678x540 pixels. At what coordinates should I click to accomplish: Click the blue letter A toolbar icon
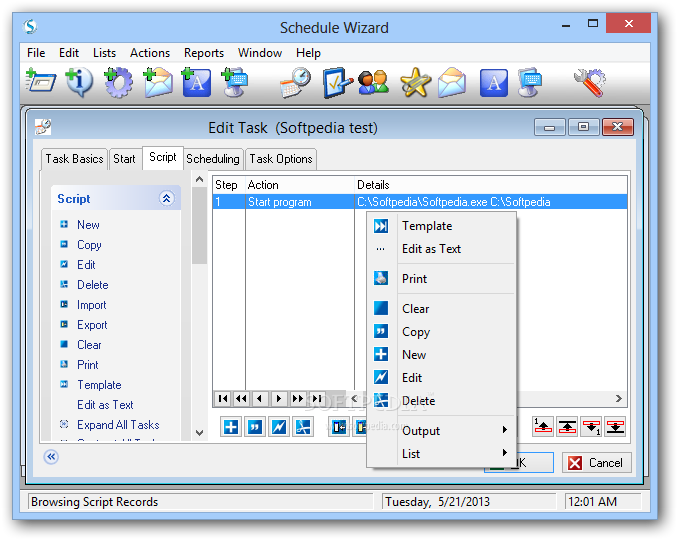(x=494, y=81)
